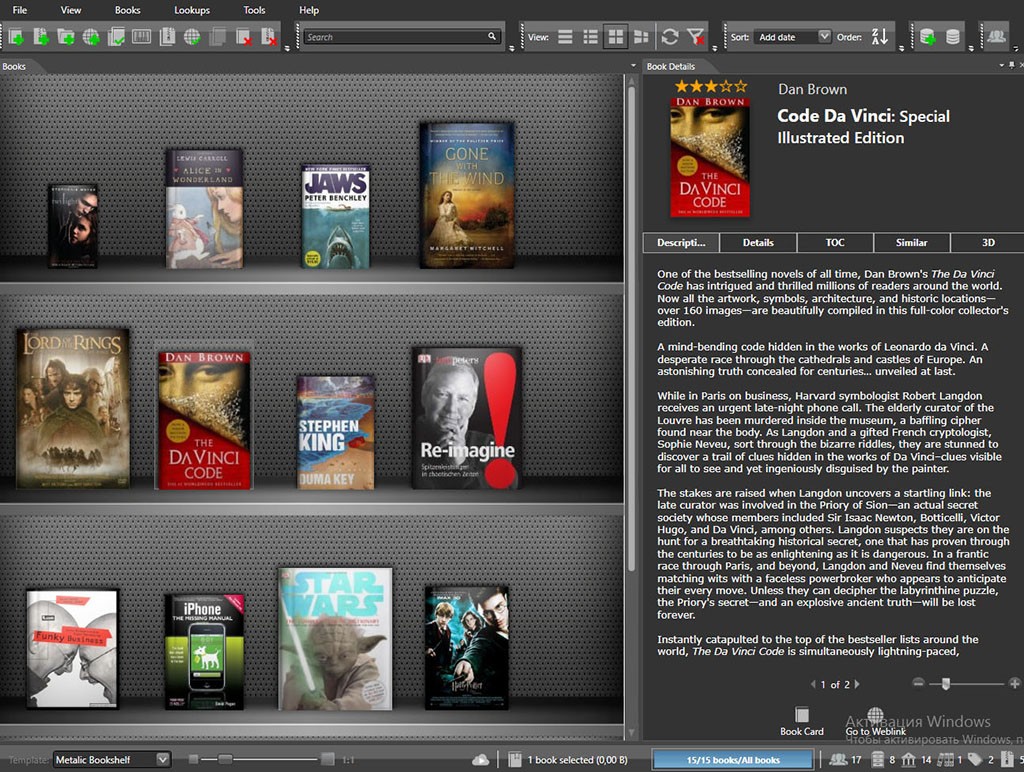This screenshot has width=1024, height=772.
Task: Switch to the TOC tab
Action: pos(835,242)
